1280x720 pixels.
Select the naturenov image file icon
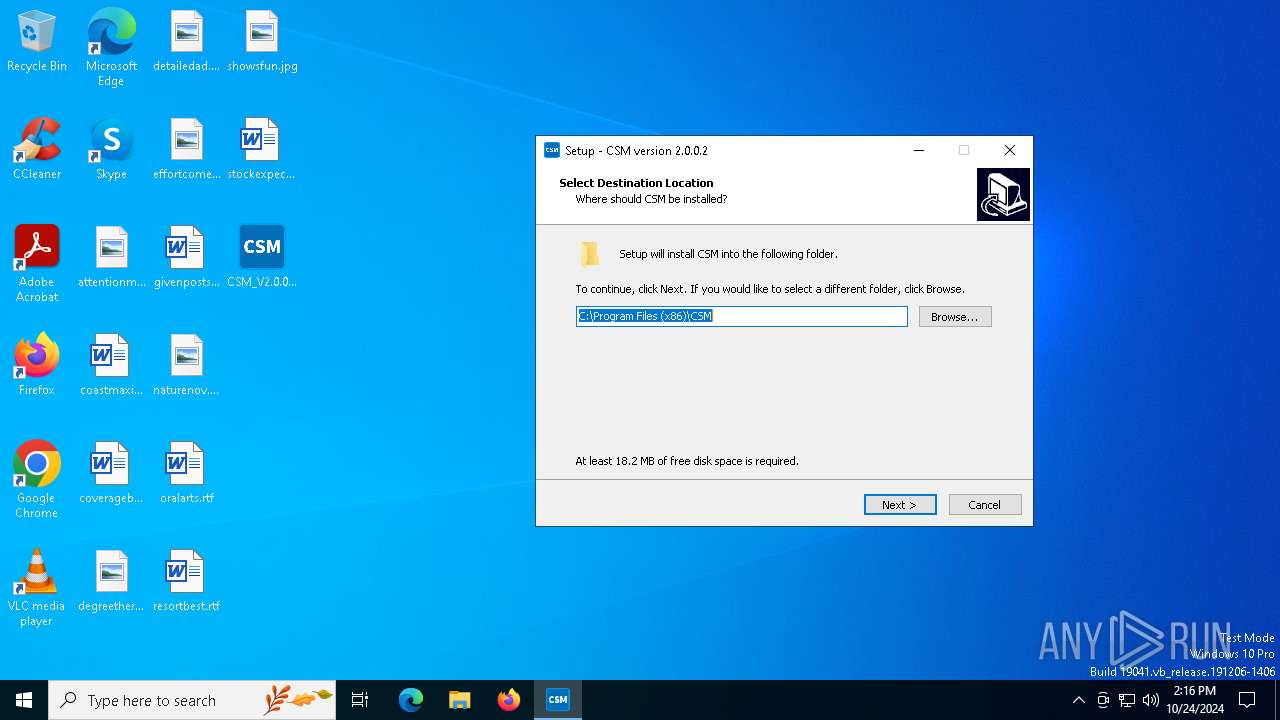click(x=186, y=366)
